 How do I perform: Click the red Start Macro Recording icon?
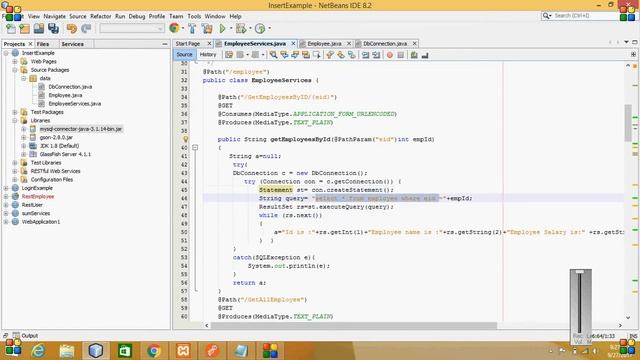point(390,55)
